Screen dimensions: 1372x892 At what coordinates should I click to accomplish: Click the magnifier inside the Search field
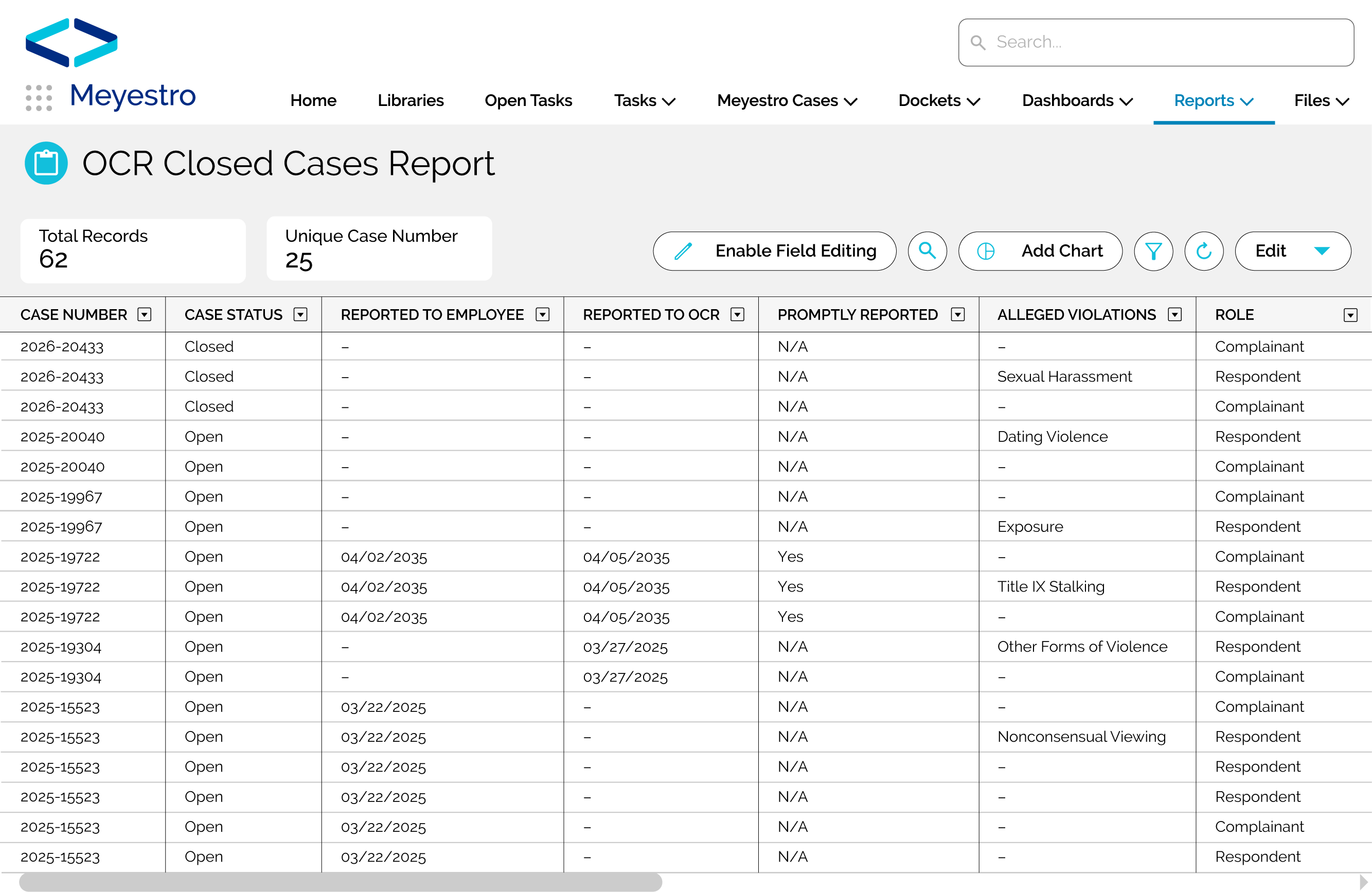[978, 42]
